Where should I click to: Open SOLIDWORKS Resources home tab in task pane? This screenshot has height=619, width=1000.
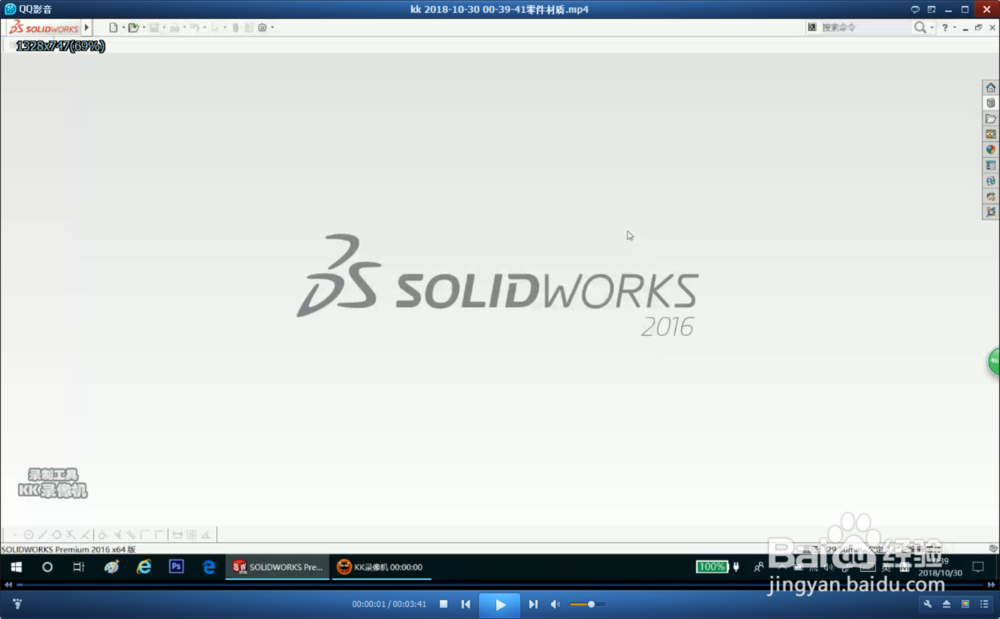990,87
